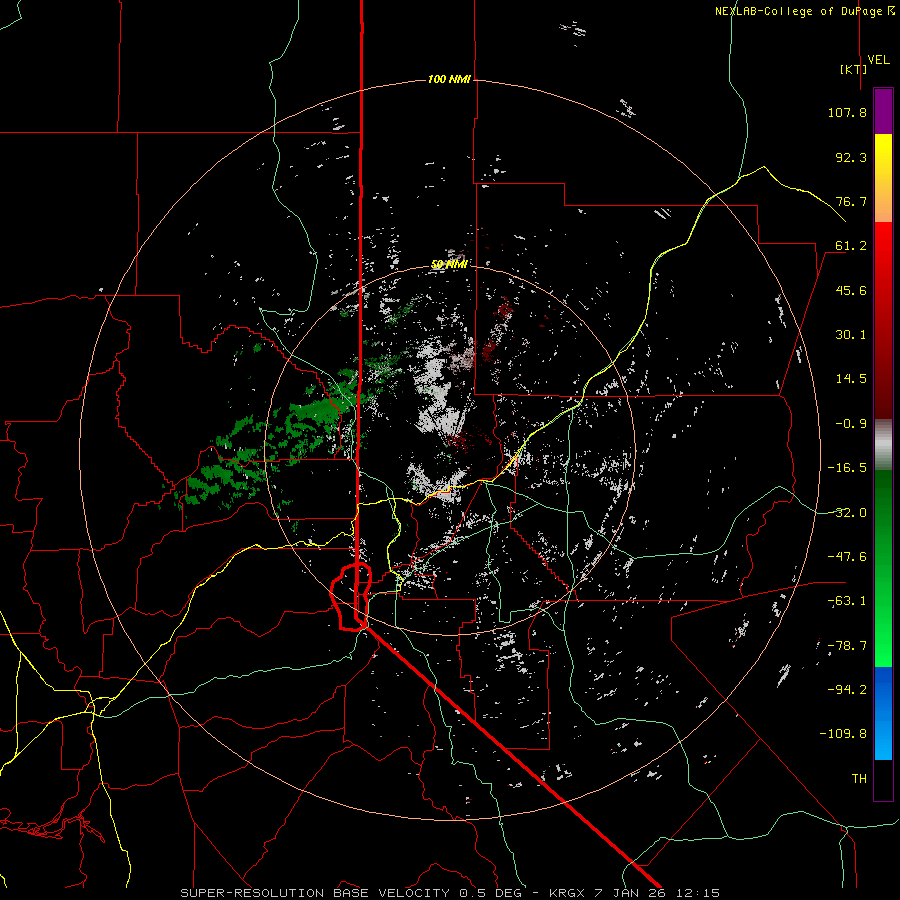The height and width of the screenshot is (900, 900).
Task: Pick the gray near-zero segment of the color bar
Action: click(883, 445)
